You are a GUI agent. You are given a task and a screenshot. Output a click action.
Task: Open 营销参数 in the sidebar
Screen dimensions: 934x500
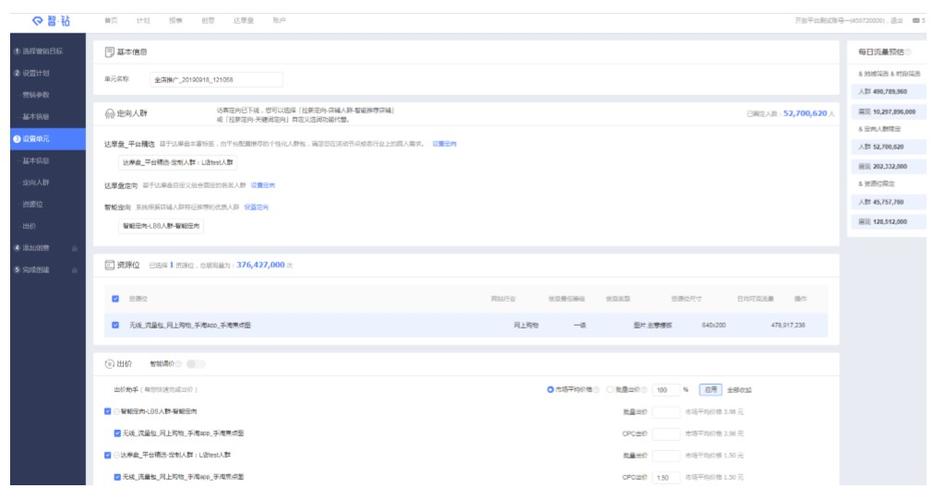pyautogui.click(x=36, y=95)
